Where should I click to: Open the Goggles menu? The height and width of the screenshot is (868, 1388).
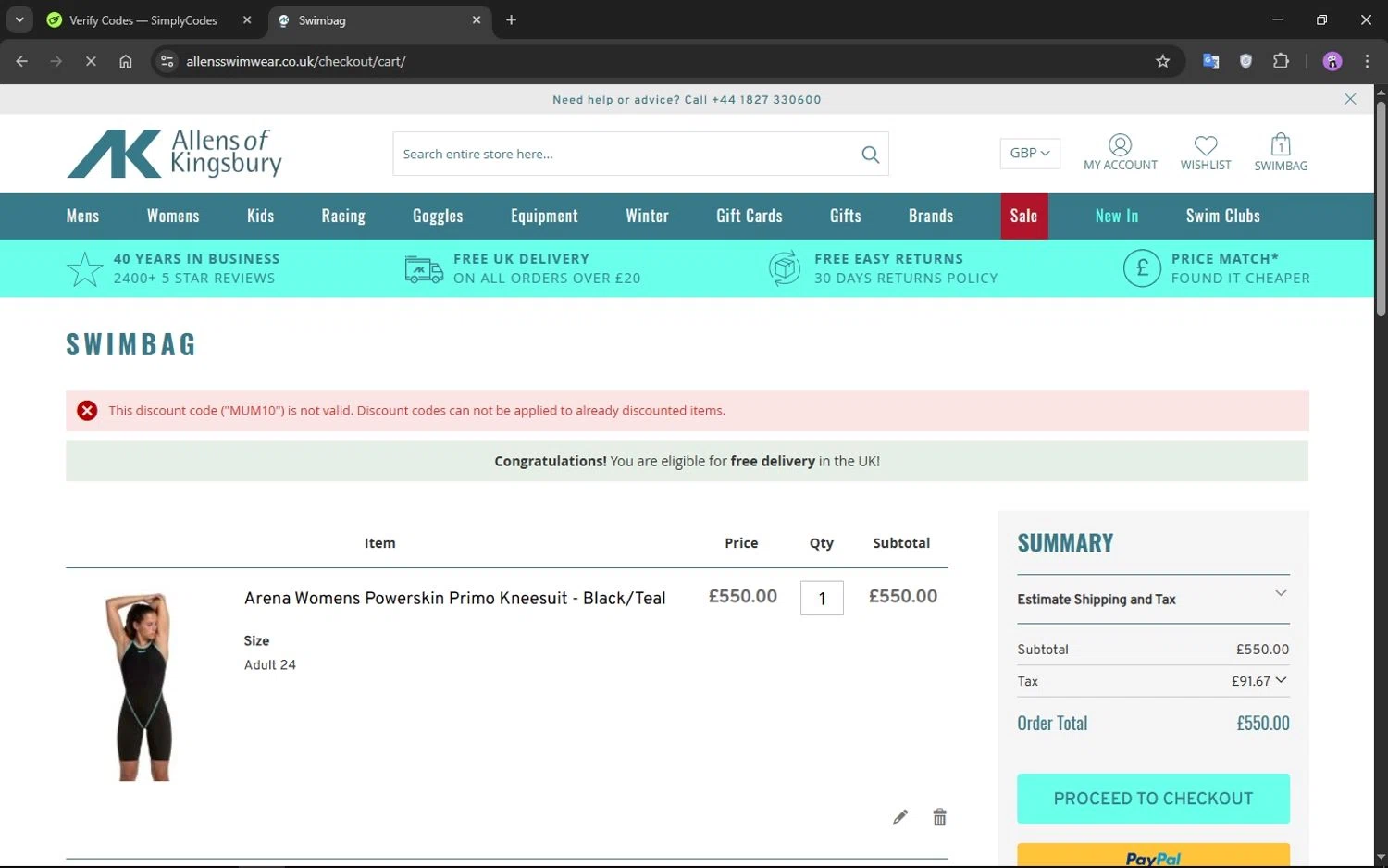click(x=438, y=216)
